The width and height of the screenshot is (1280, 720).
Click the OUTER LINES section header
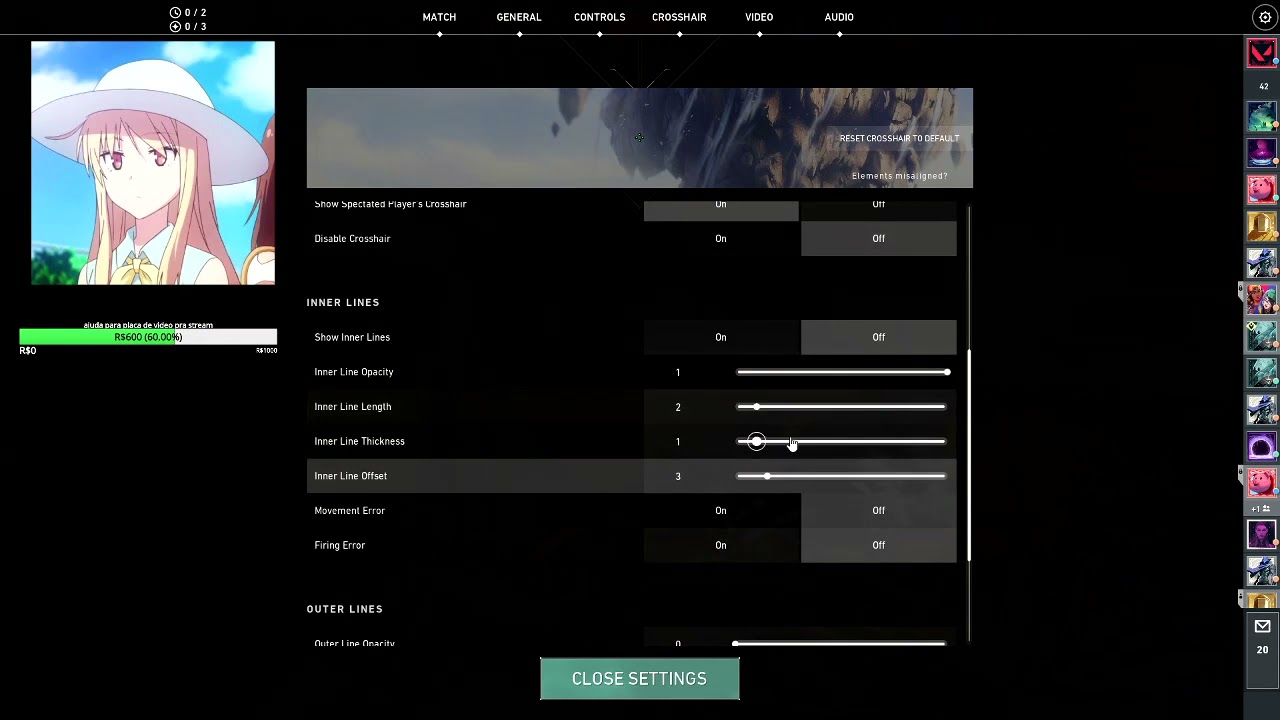(345, 609)
